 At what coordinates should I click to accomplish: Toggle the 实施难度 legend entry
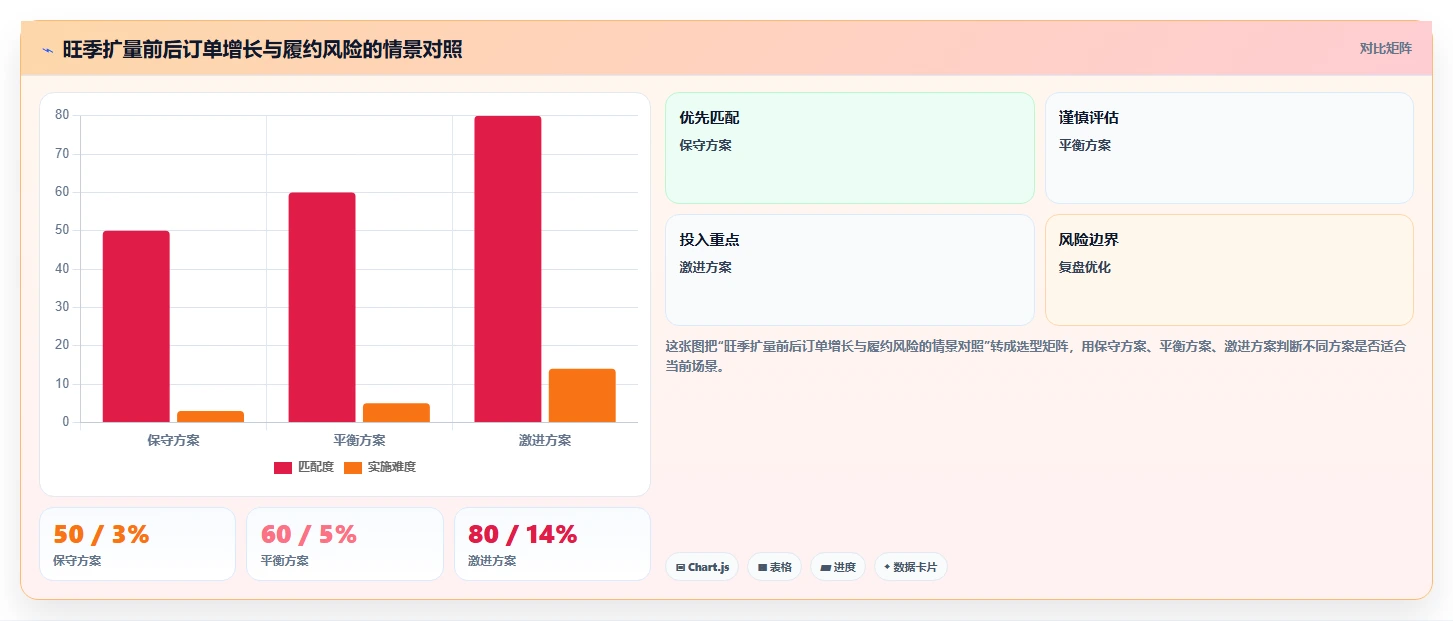[x=380, y=467]
